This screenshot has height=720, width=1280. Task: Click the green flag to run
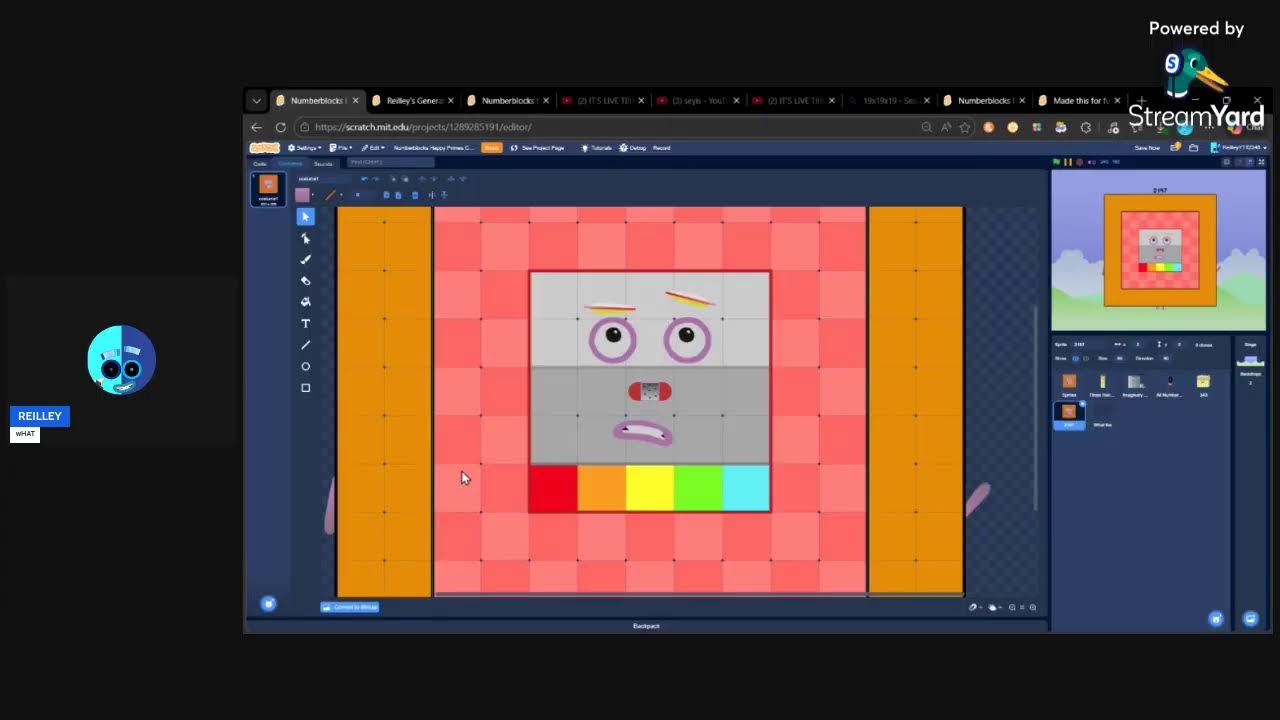click(1057, 162)
